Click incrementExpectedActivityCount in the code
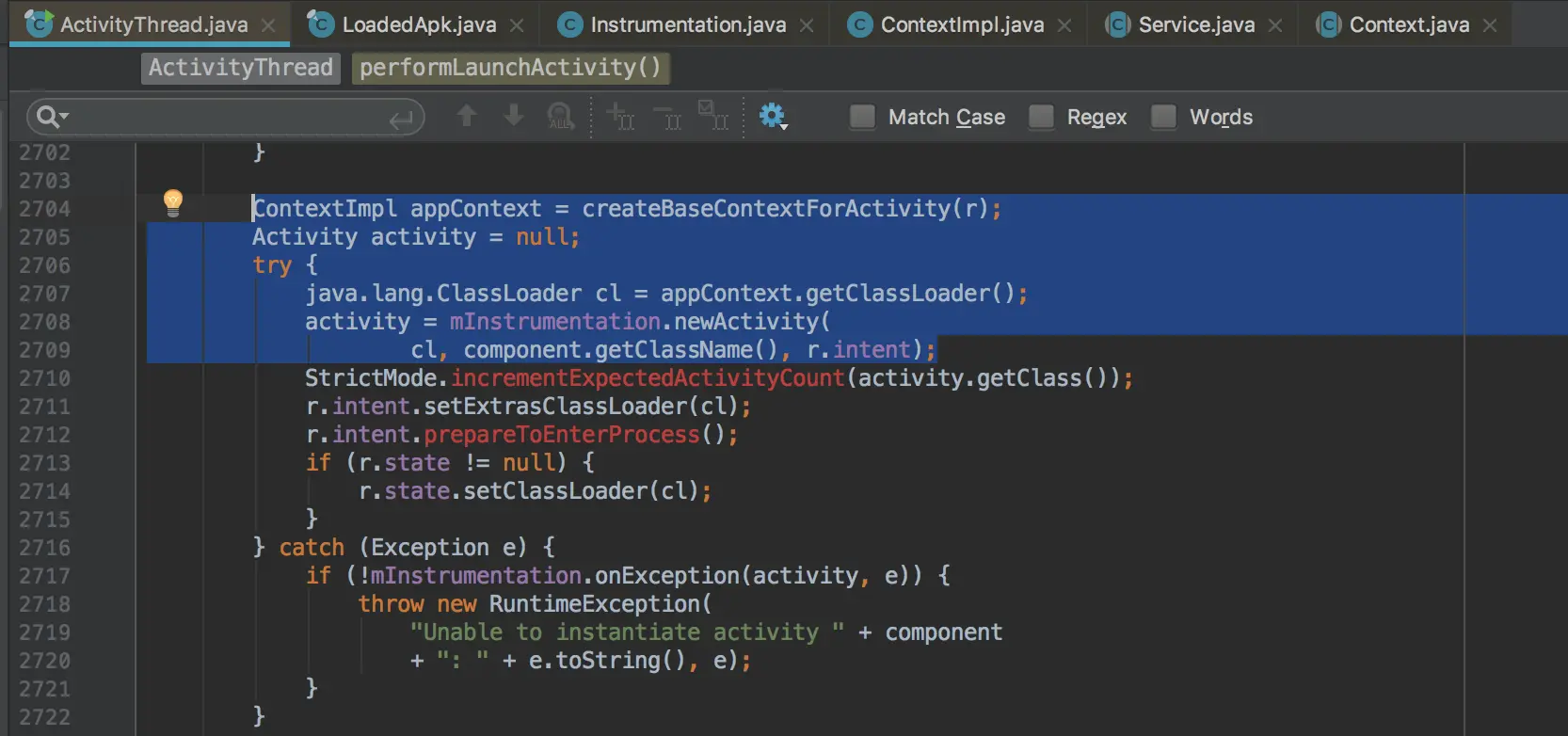 pyautogui.click(x=648, y=378)
